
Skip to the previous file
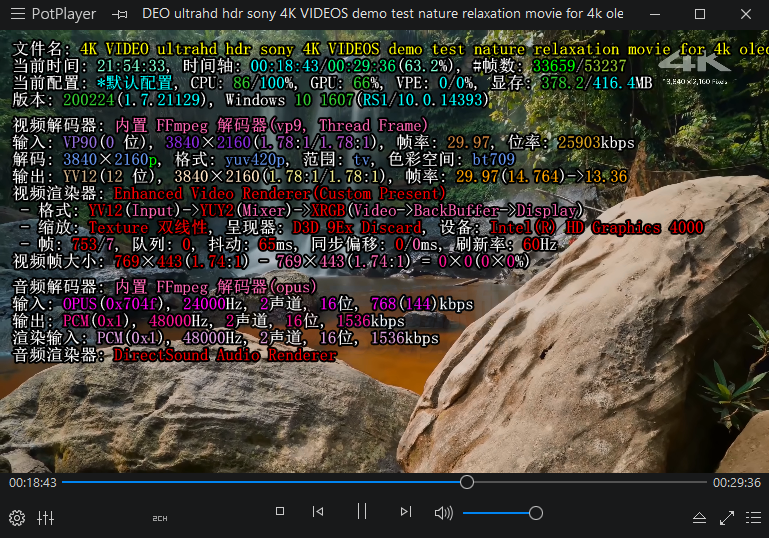318,512
